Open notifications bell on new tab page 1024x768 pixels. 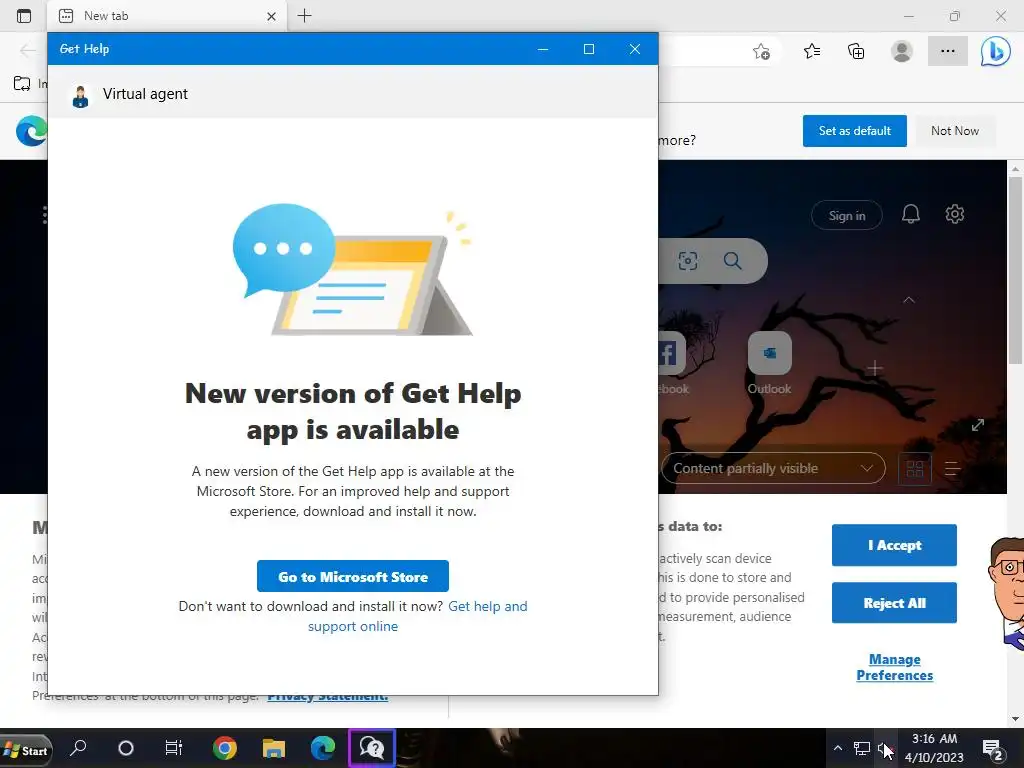[910, 214]
